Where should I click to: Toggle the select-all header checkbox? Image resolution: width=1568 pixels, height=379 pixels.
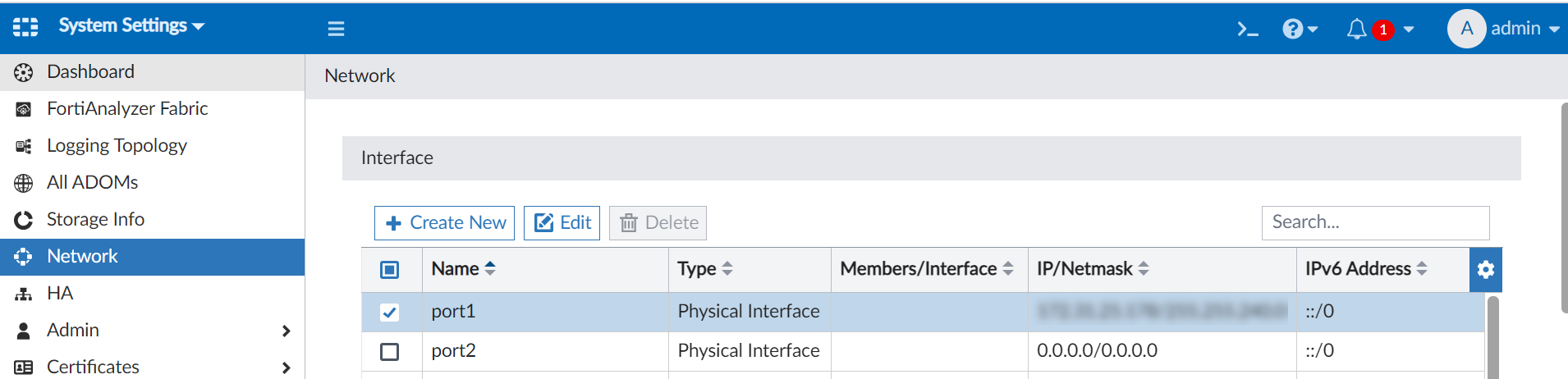tap(390, 270)
